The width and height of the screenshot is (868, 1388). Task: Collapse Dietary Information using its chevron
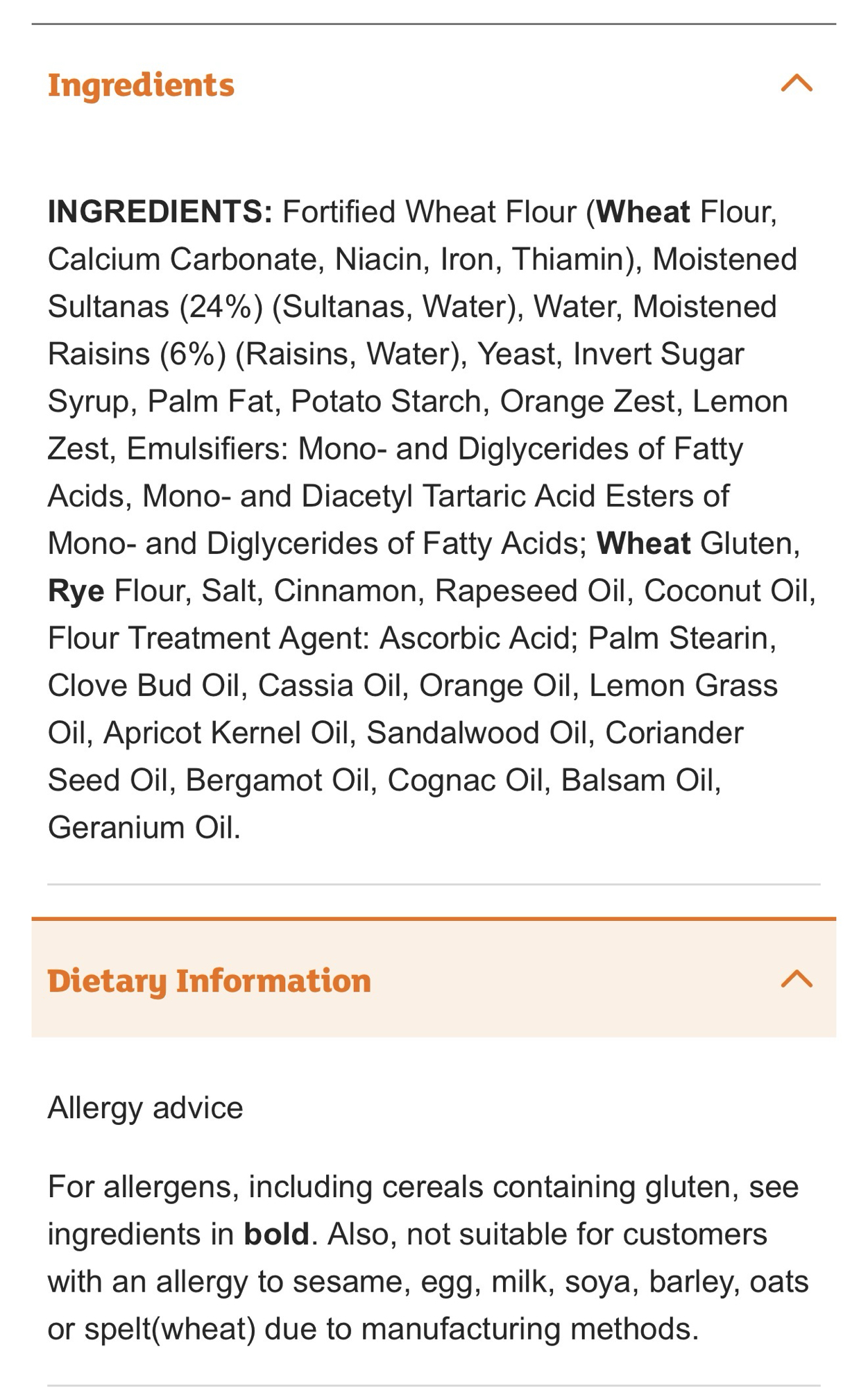pos(796,979)
